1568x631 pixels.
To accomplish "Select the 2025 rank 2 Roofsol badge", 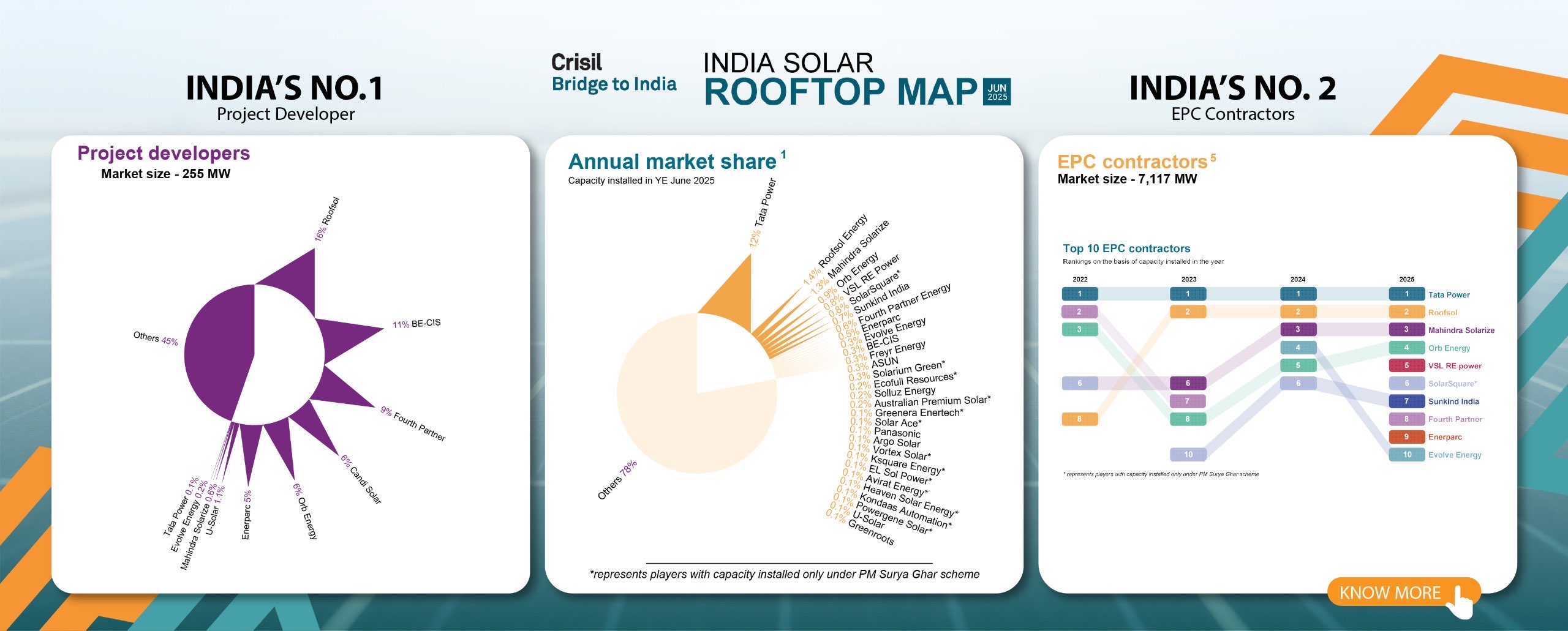I will click(1406, 312).
